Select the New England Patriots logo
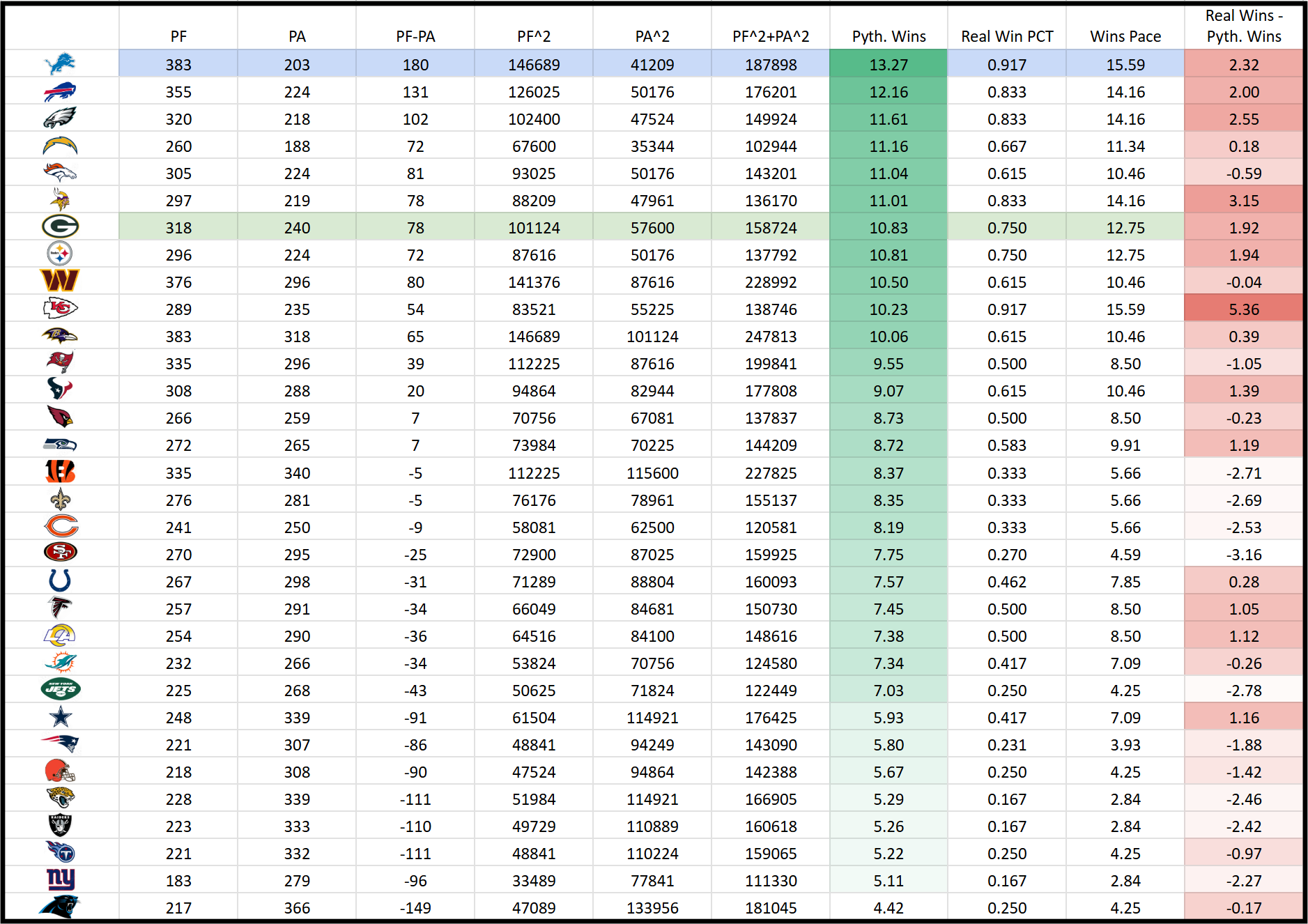The image size is (1308, 924). [60, 744]
